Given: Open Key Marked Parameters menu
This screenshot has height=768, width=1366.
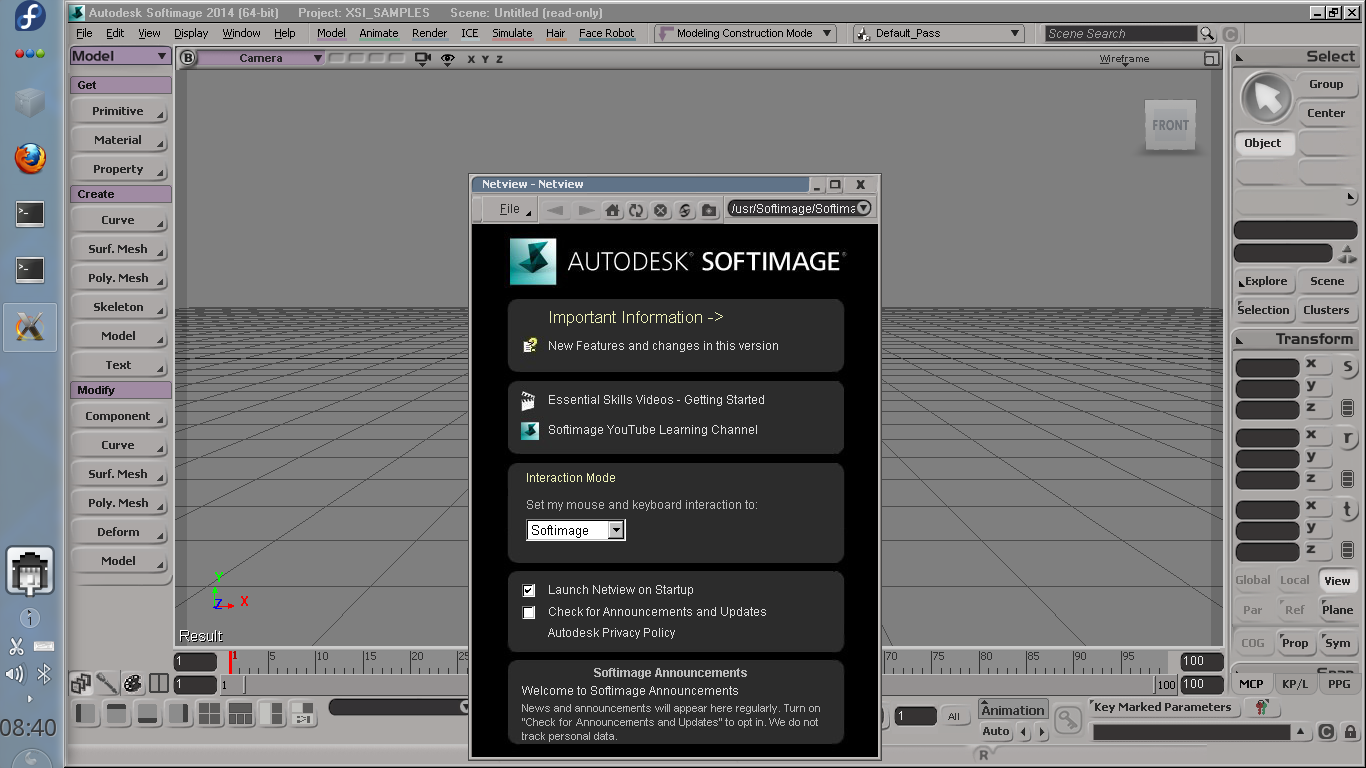Looking at the screenshot, I should click(x=1162, y=707).
